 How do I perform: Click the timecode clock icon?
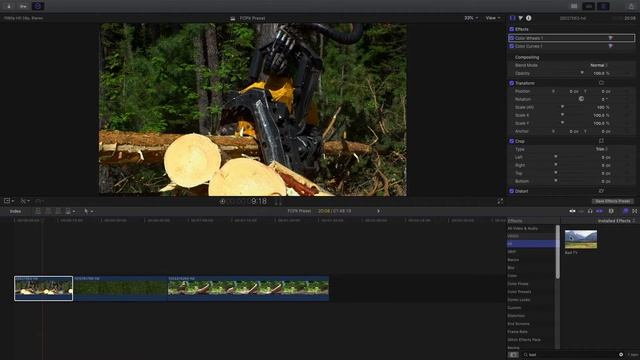click(x=222, y=201)
